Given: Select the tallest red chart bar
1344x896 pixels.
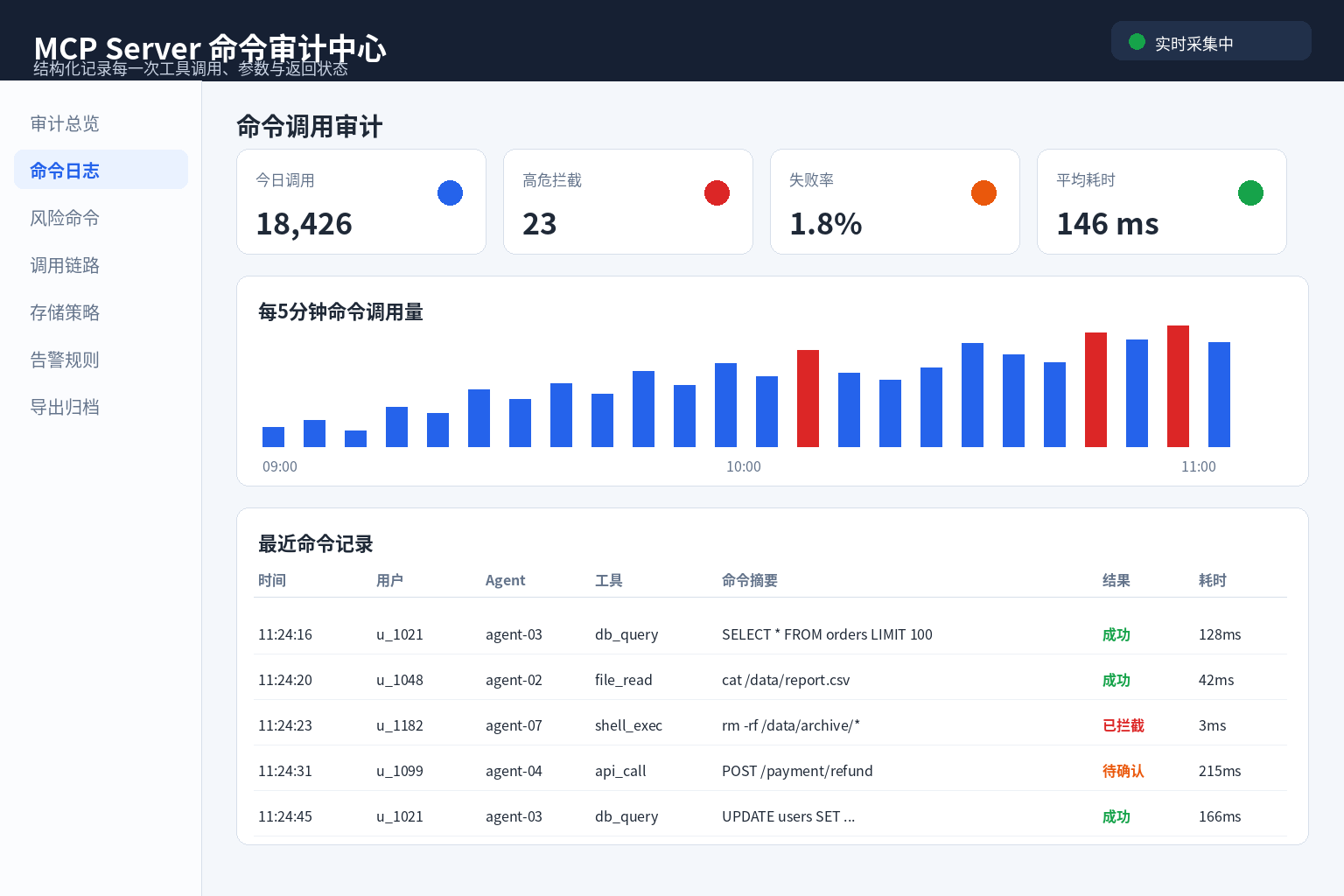Looking at the screenshot, I should point(1178,386).
